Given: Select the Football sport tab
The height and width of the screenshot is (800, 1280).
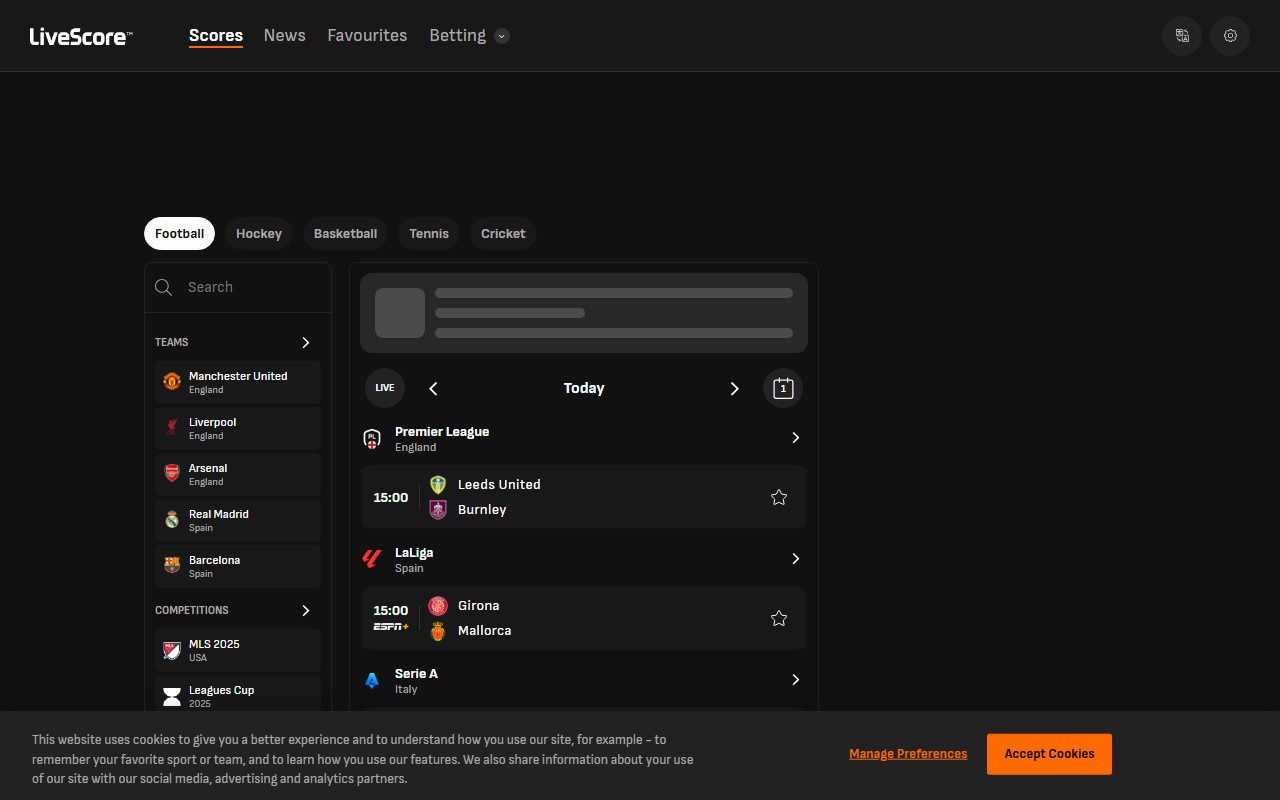Looking at the screenshot, I should point(179,233).
